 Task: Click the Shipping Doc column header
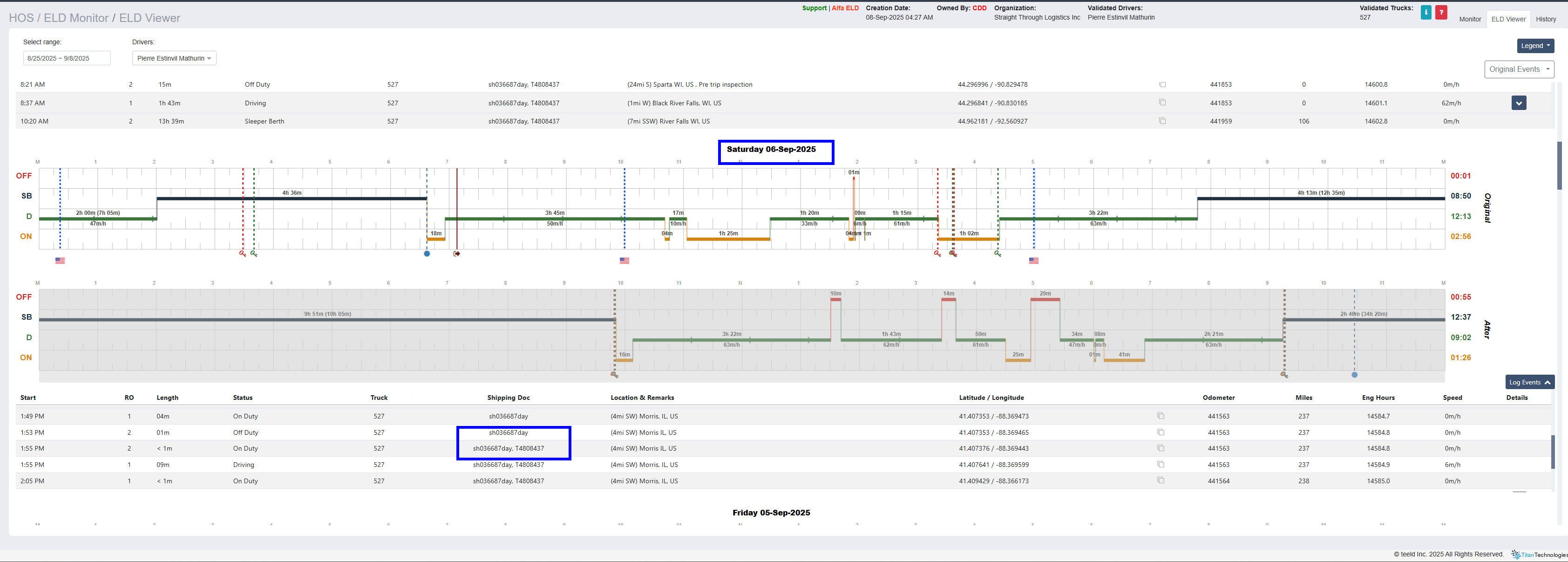coord(508,398)
